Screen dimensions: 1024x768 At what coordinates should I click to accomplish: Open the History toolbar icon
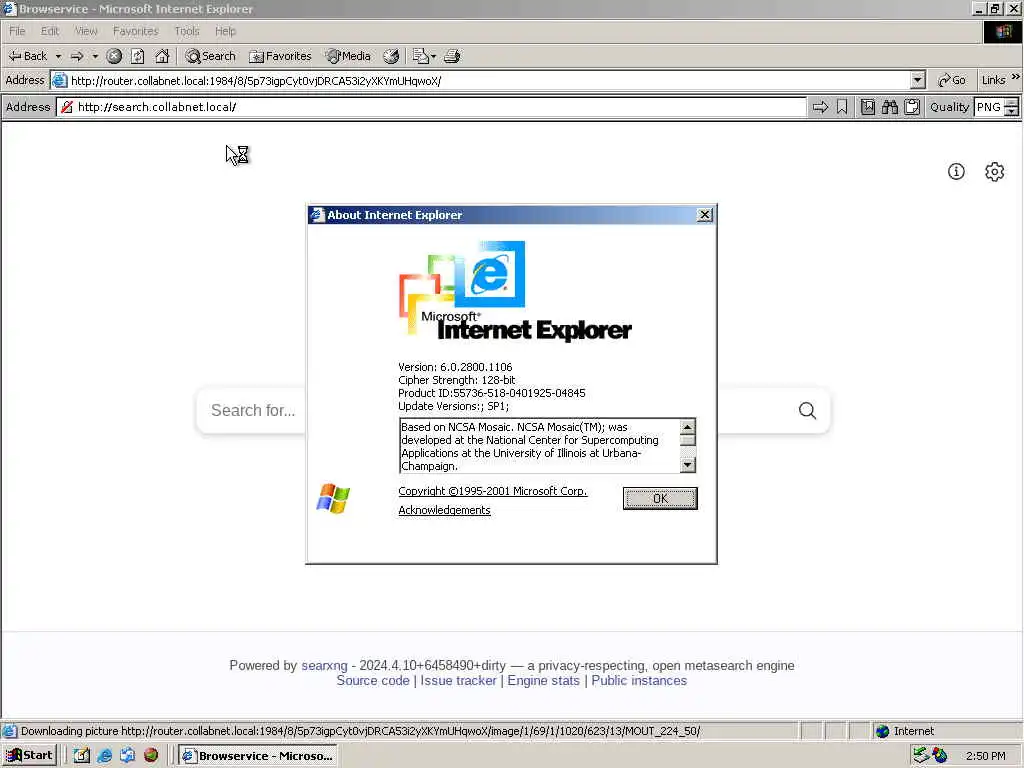391,56
